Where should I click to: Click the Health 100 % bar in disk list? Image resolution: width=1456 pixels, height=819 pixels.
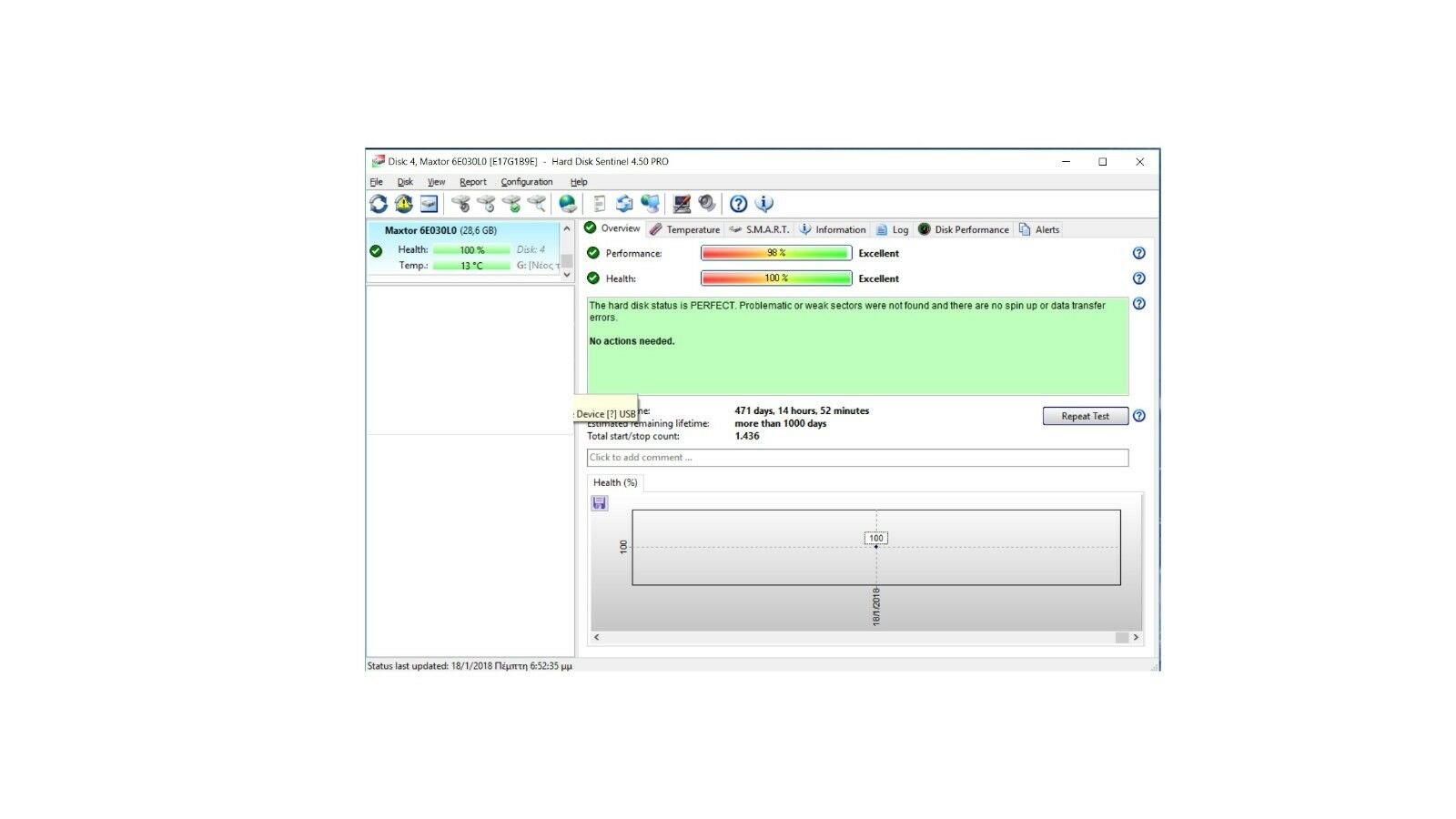(x=471, y=249)
